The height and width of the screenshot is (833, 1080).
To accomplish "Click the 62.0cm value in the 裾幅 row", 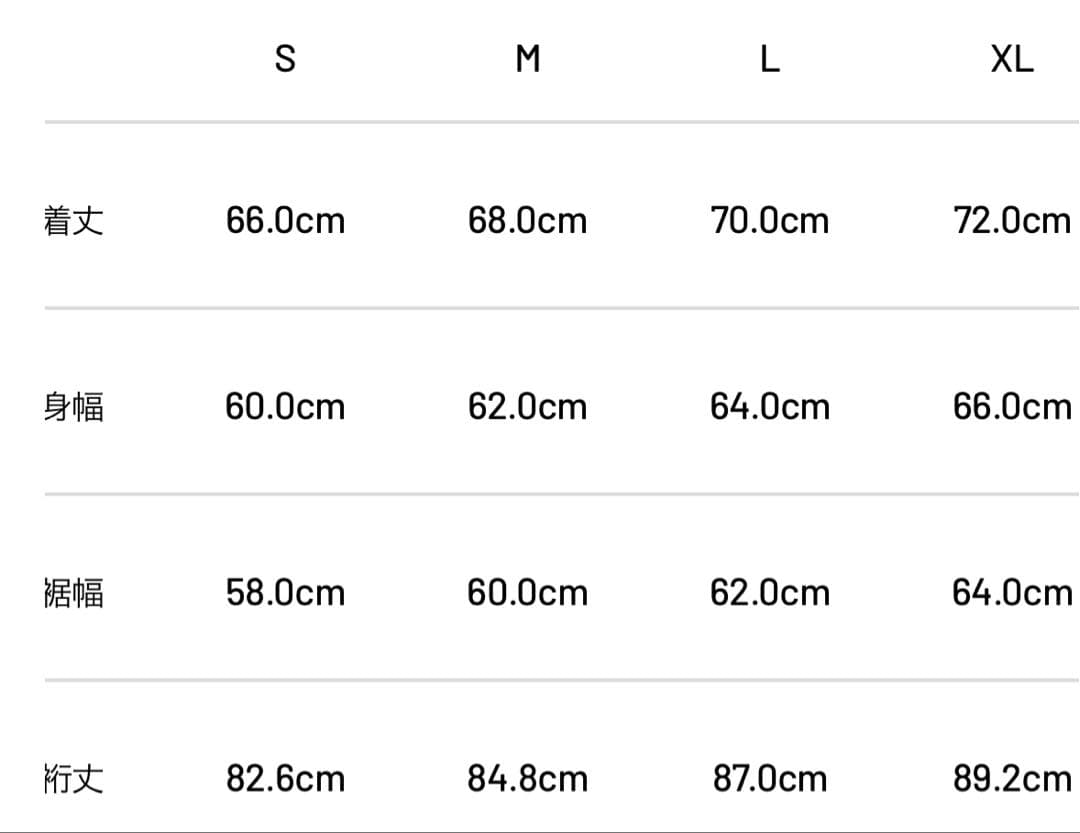I will pyautogui.click(x=770, y=593).
